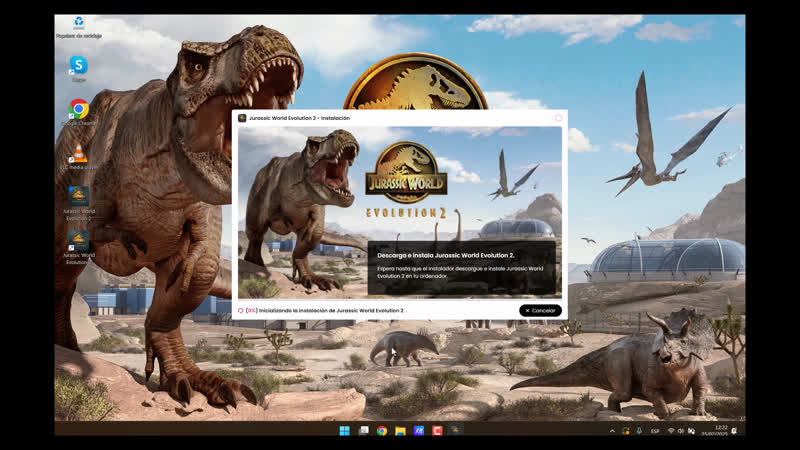This screenshot has width=800, height=450.
Task: Select the lower Jurassic World Evolution desktop shortcut
Action: [79, 247]
